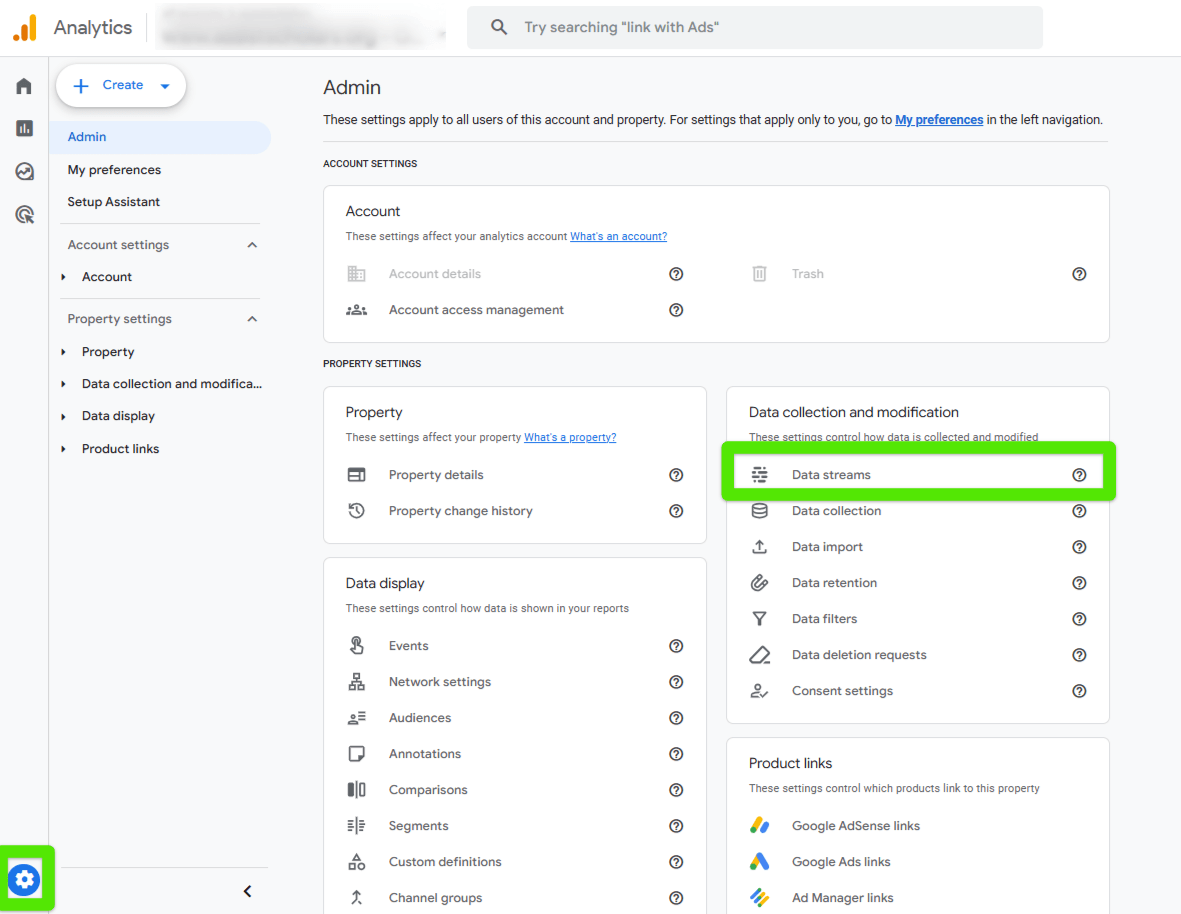Open the What's an account? link

click(618, 237)
